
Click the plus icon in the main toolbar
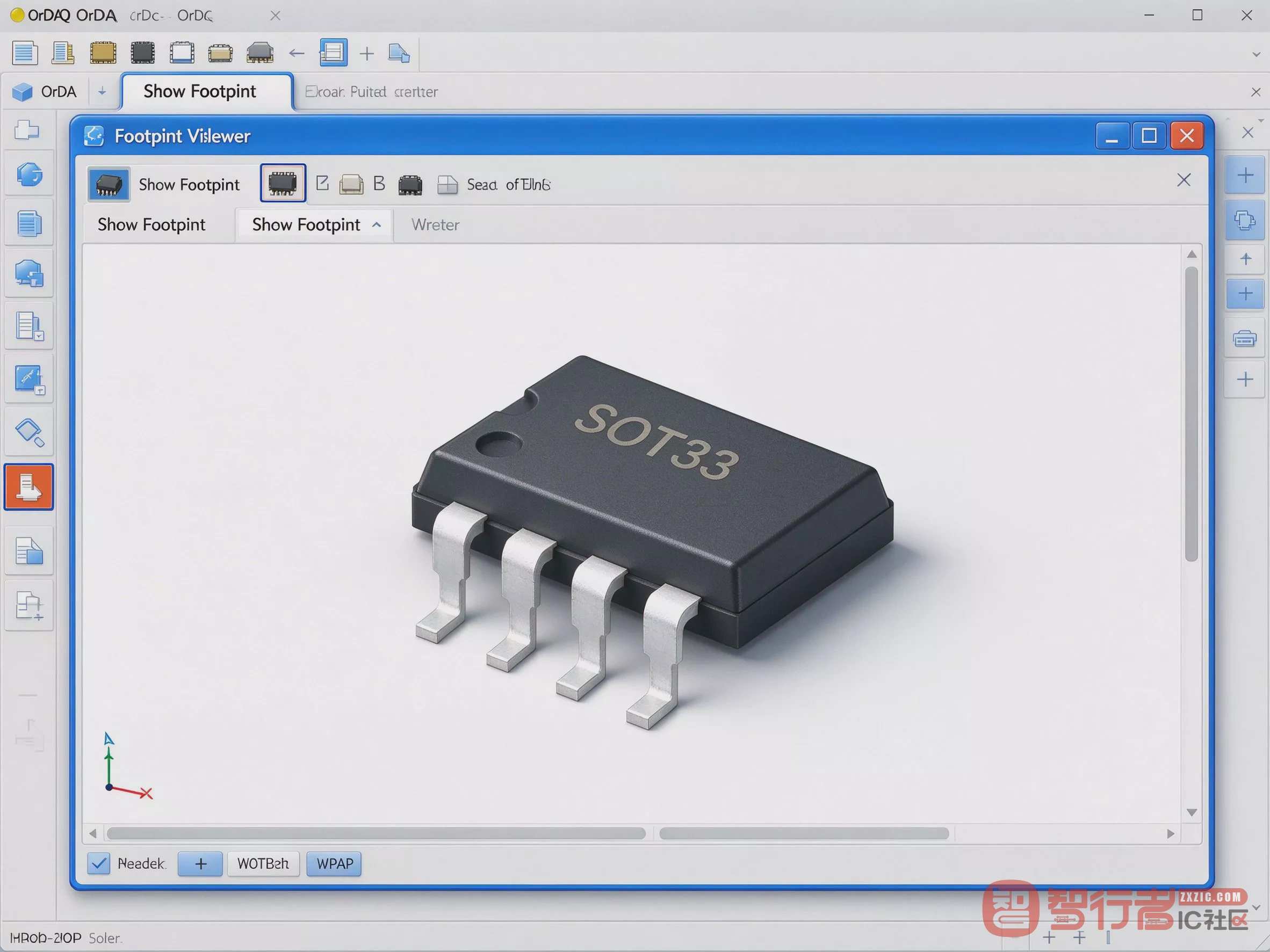click(366, 53)
